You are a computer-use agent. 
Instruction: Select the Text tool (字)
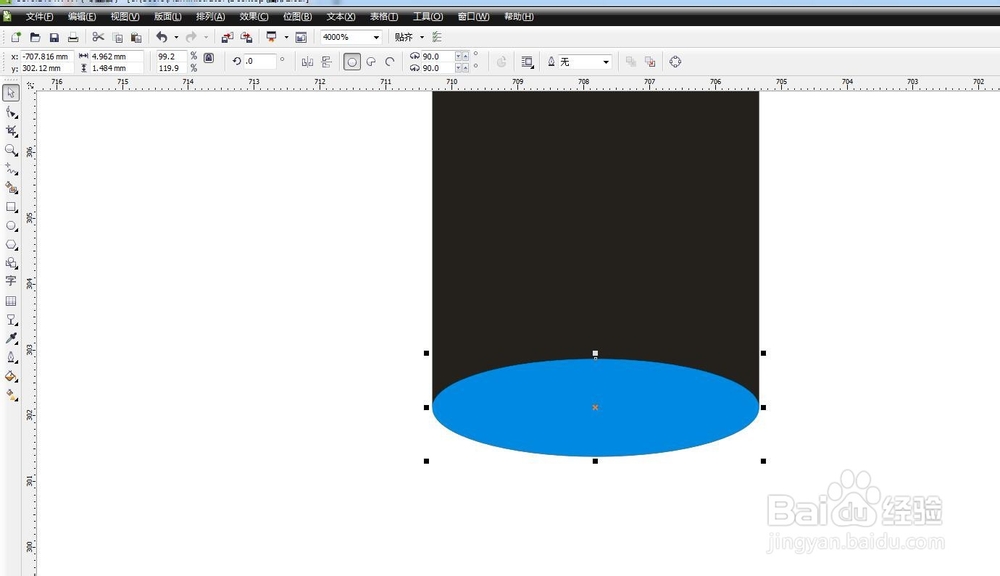(x=11, y=281)
